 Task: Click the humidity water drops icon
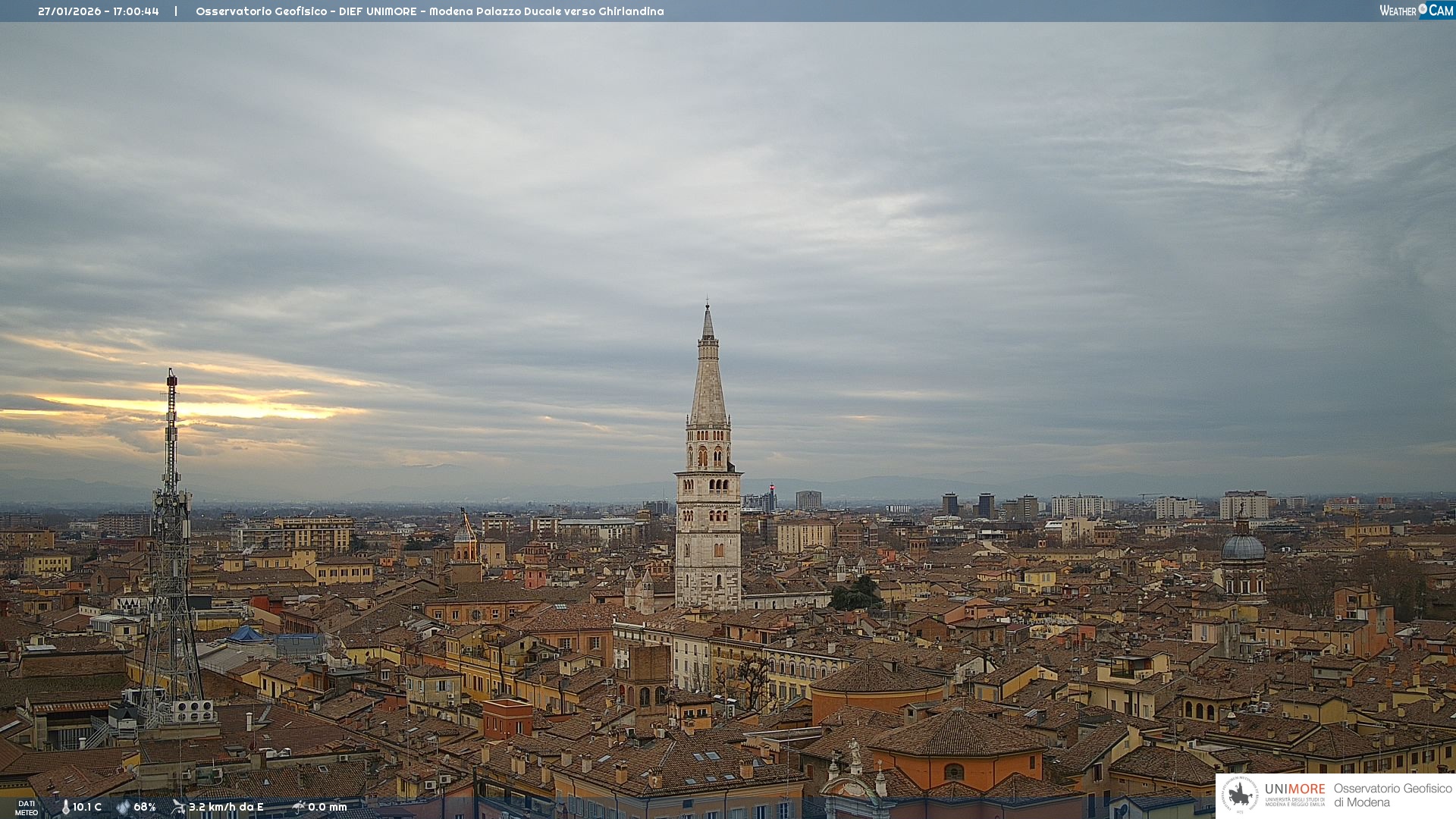(x=123, y=807)
